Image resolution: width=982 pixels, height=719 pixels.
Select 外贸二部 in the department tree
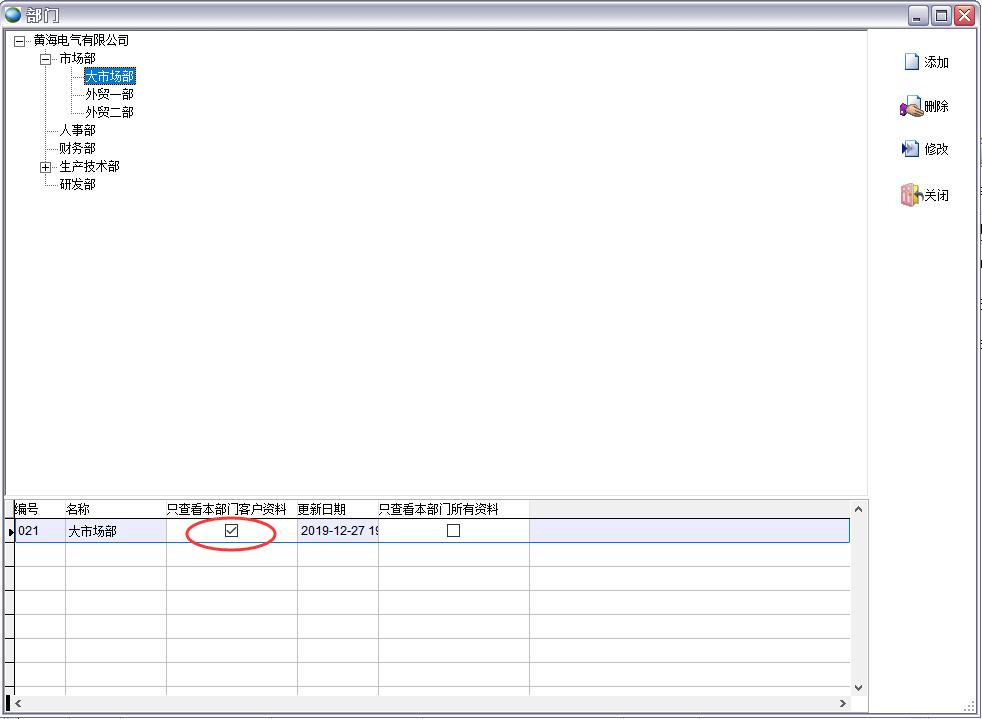click(109, 112)
